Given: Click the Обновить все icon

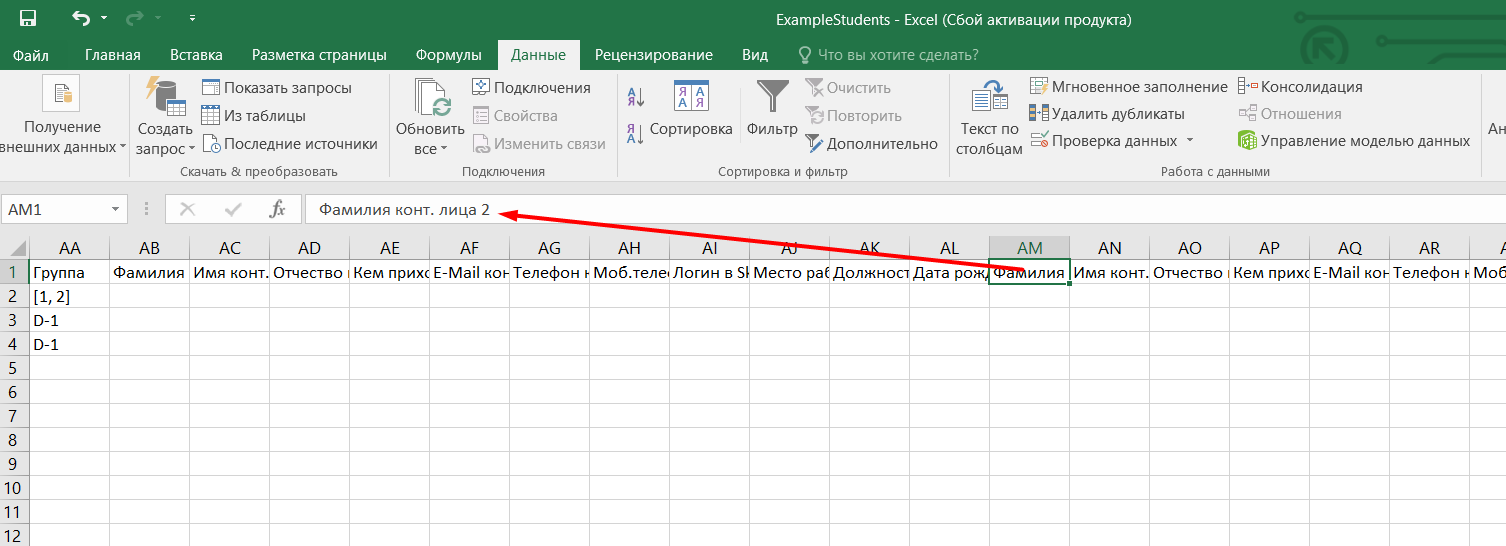Looking at the screenshot, I should point(431,98).
